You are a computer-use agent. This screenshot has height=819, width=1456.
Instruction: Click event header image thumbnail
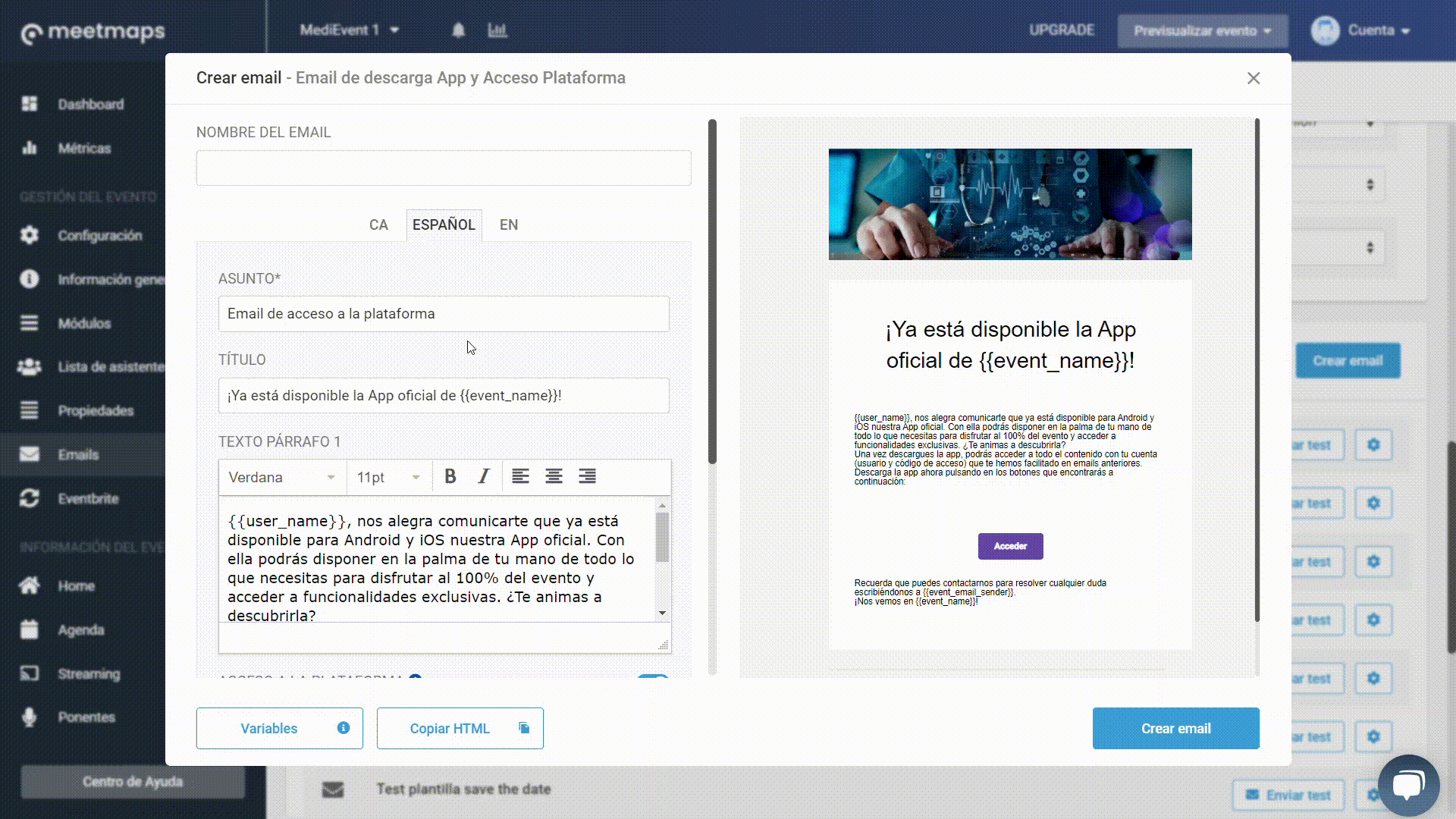click(x=1010, y=204)
